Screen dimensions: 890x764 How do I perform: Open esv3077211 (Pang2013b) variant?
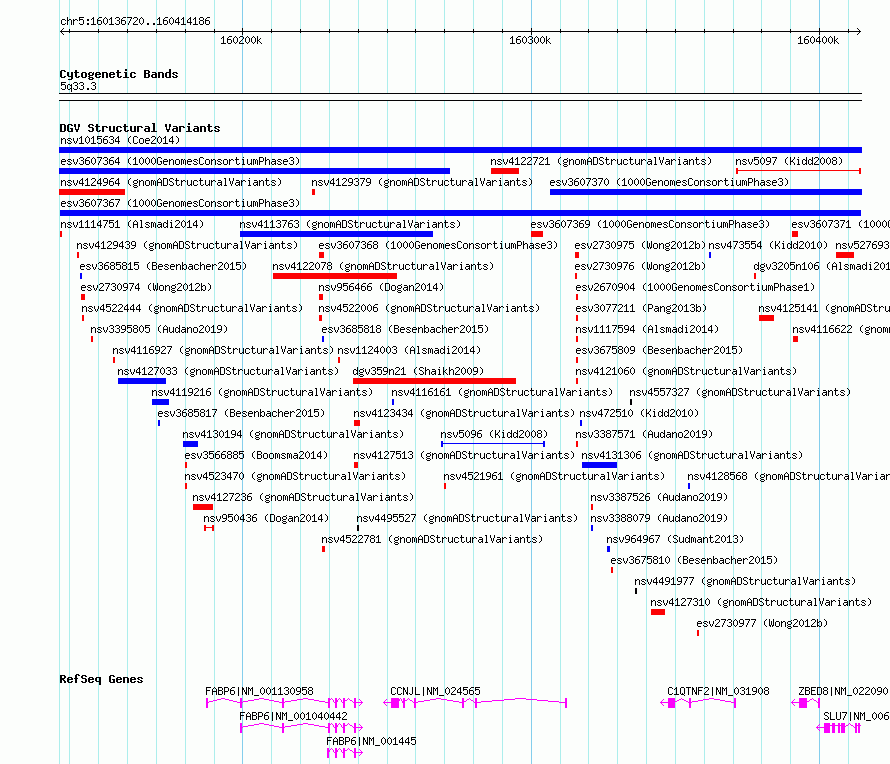click(641, 308)
